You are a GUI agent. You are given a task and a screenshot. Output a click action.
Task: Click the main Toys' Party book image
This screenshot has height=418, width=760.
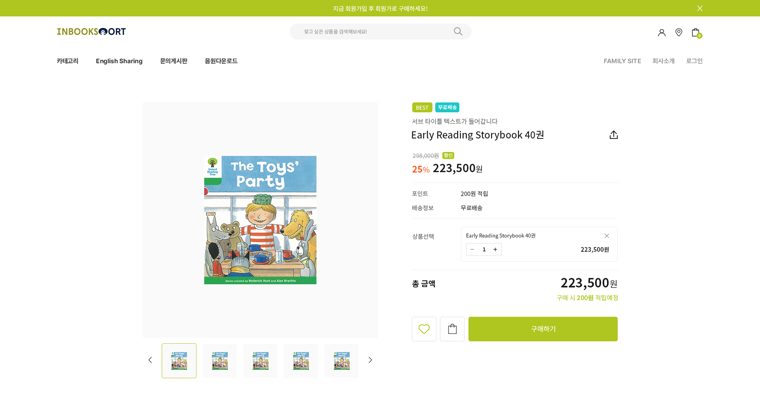click(260, 220)
